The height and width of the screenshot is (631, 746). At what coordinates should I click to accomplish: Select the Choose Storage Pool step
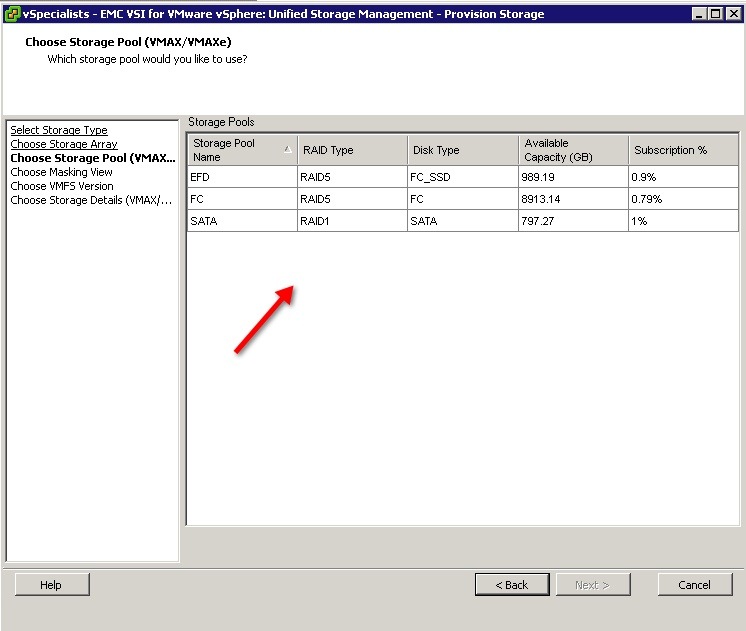pyautogui.click(x=93, y=158)
